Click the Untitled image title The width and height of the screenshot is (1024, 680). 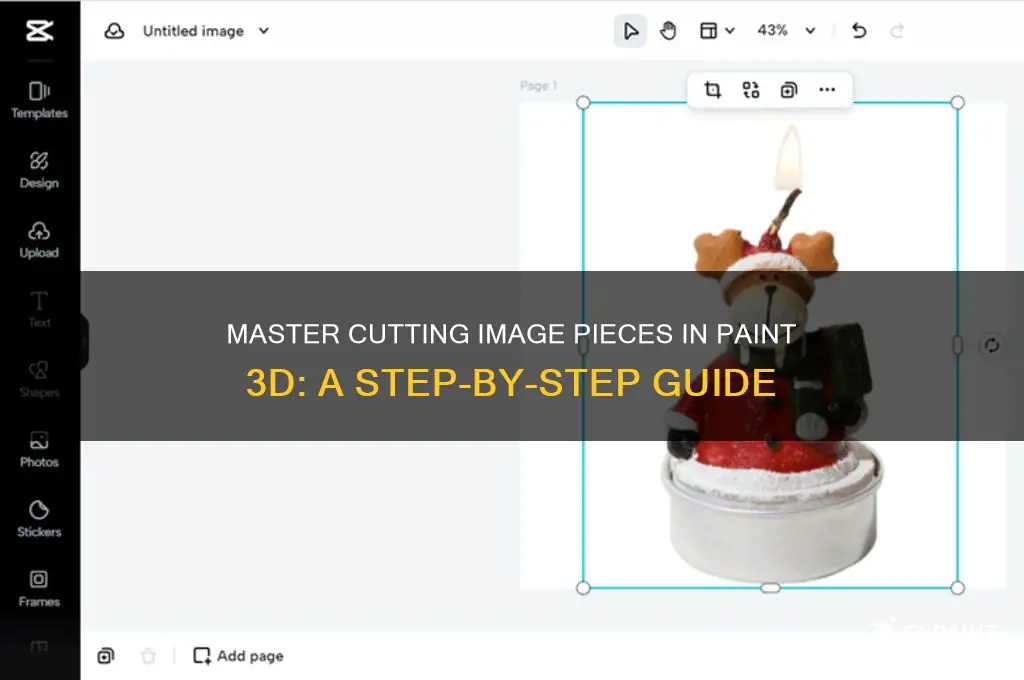pos(193,31)
